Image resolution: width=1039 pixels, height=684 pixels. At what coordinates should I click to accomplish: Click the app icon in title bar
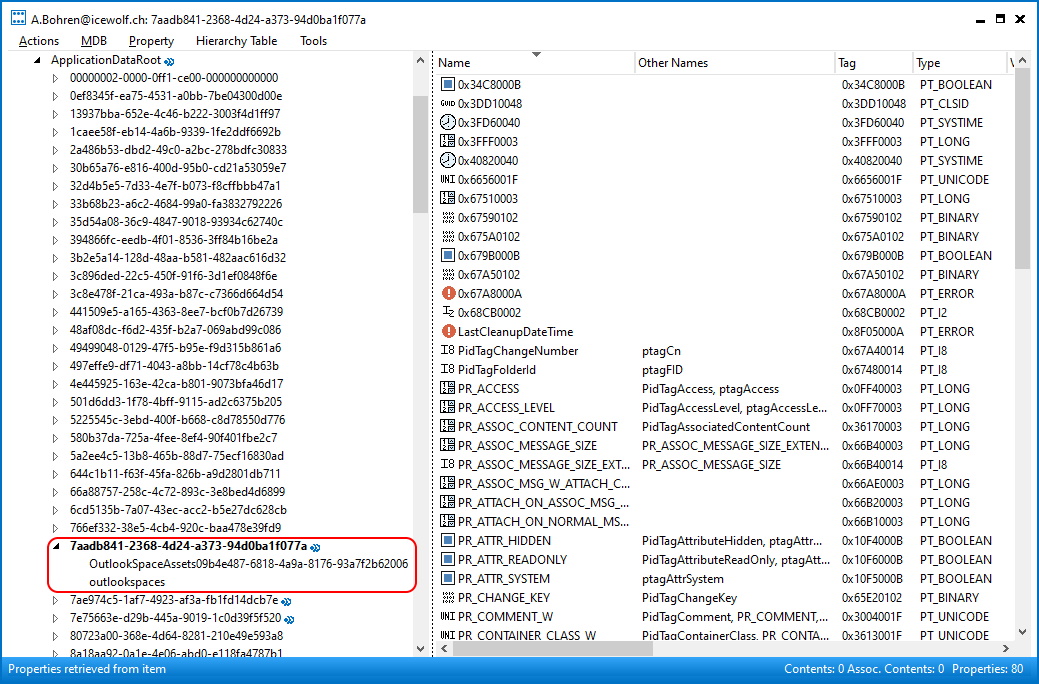coord(18,18)
